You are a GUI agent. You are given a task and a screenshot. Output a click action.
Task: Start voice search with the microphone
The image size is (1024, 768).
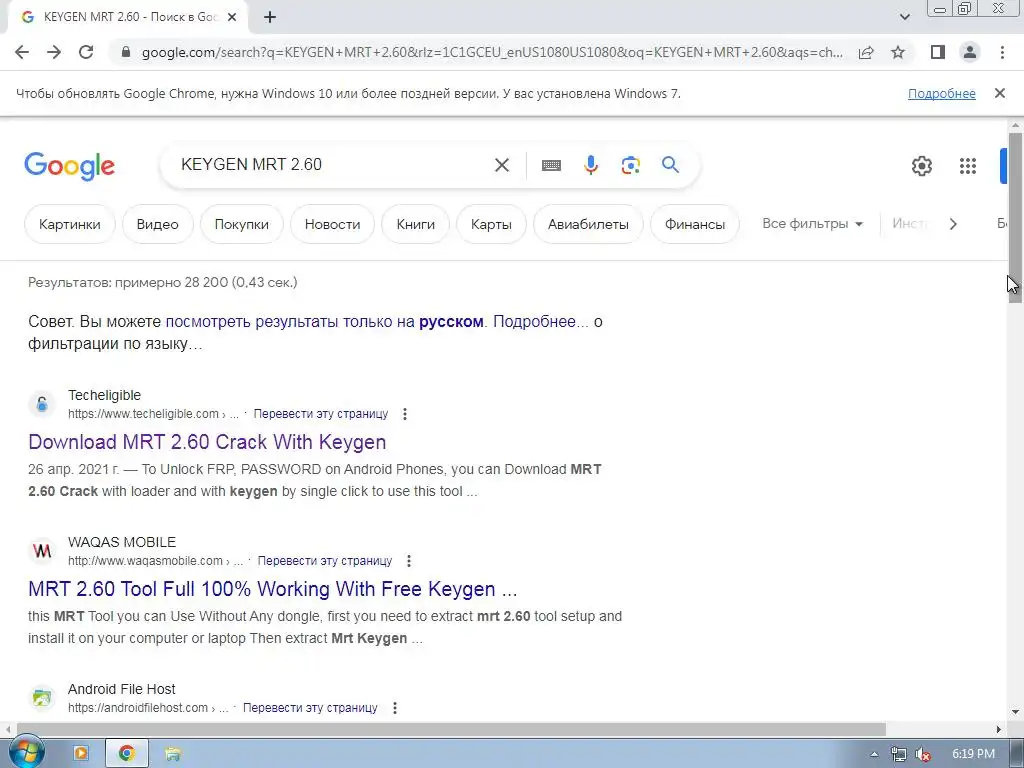pos(590,165)
